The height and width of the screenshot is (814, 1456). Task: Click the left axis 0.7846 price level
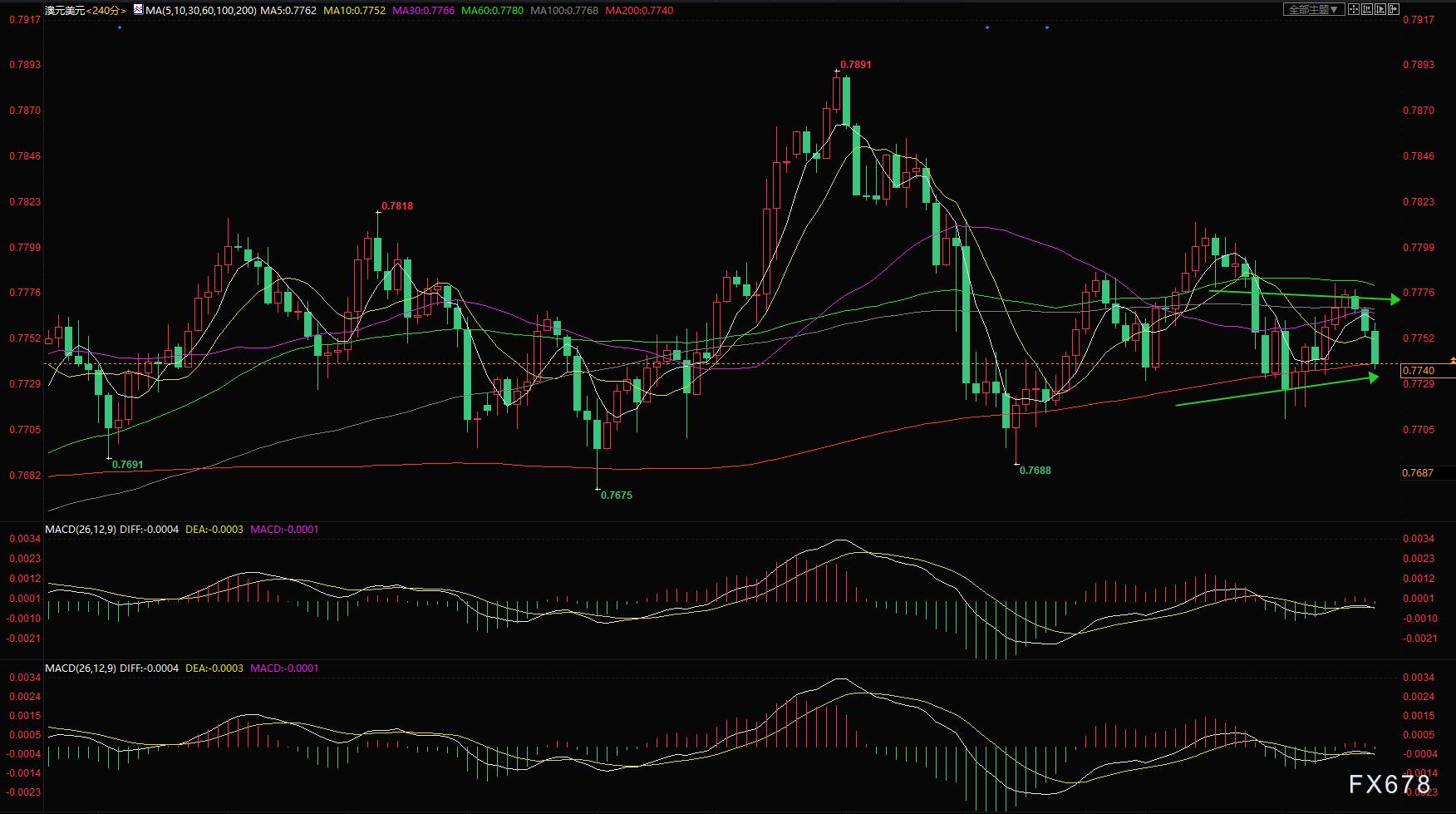tap(25, 156)
